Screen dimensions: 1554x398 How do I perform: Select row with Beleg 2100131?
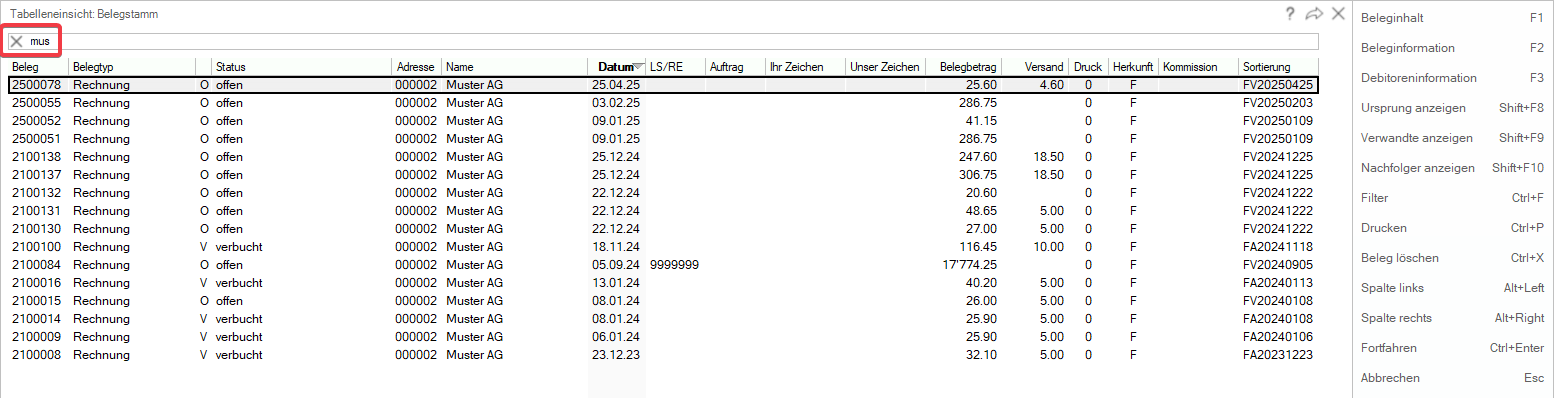(663, 211)
